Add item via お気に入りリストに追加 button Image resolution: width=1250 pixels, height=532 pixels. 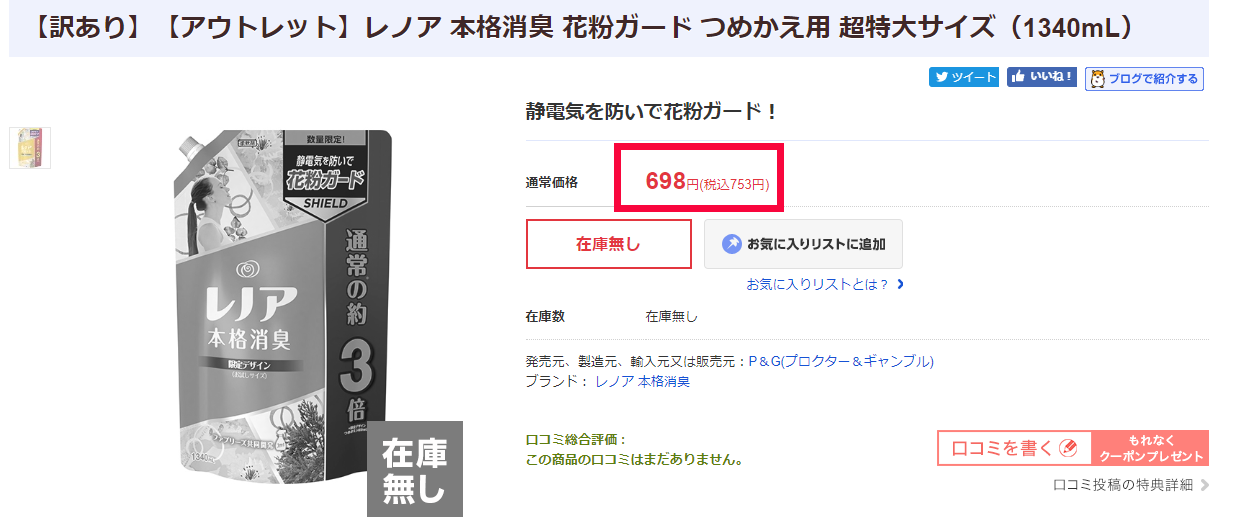pos(803,244)
